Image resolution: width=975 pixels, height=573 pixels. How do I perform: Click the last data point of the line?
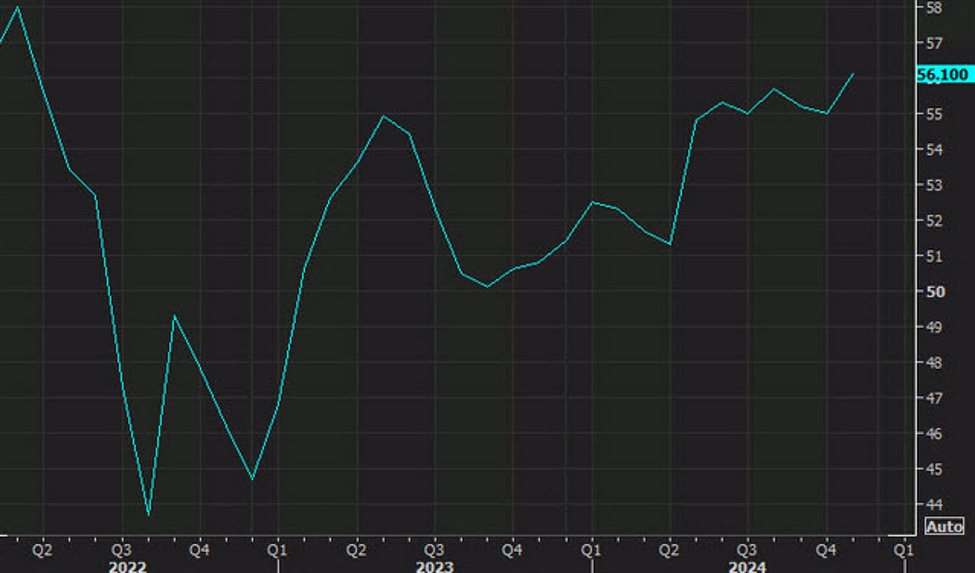[x=853, y=73]
